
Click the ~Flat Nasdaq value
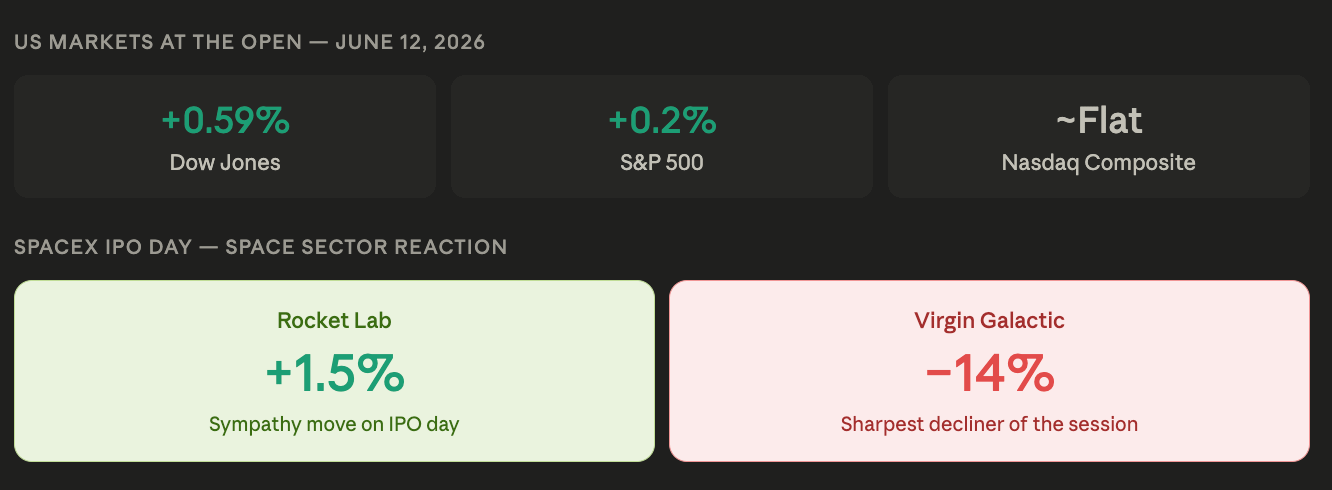[x=1099, y=120]
